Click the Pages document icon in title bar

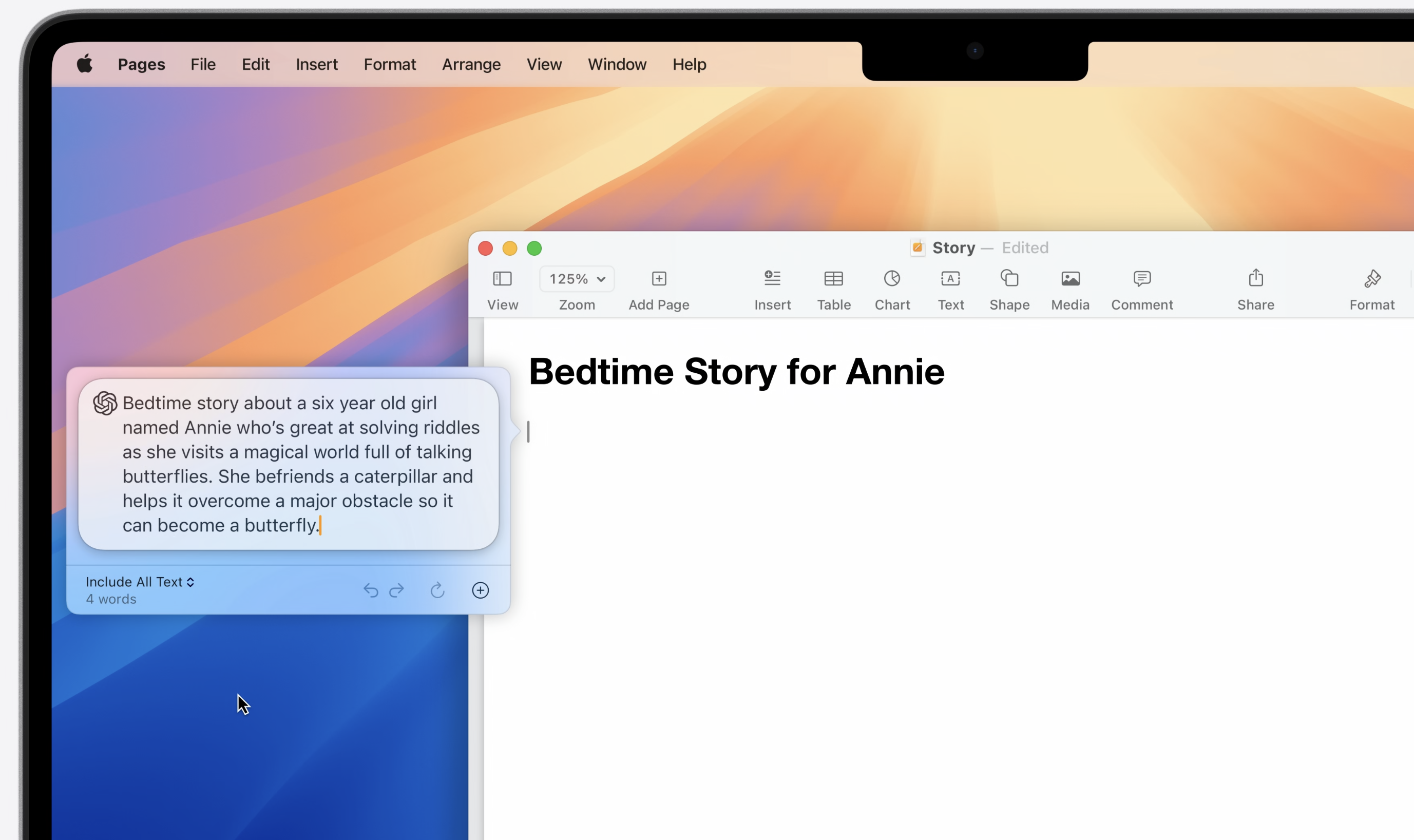tap(918, 248)
